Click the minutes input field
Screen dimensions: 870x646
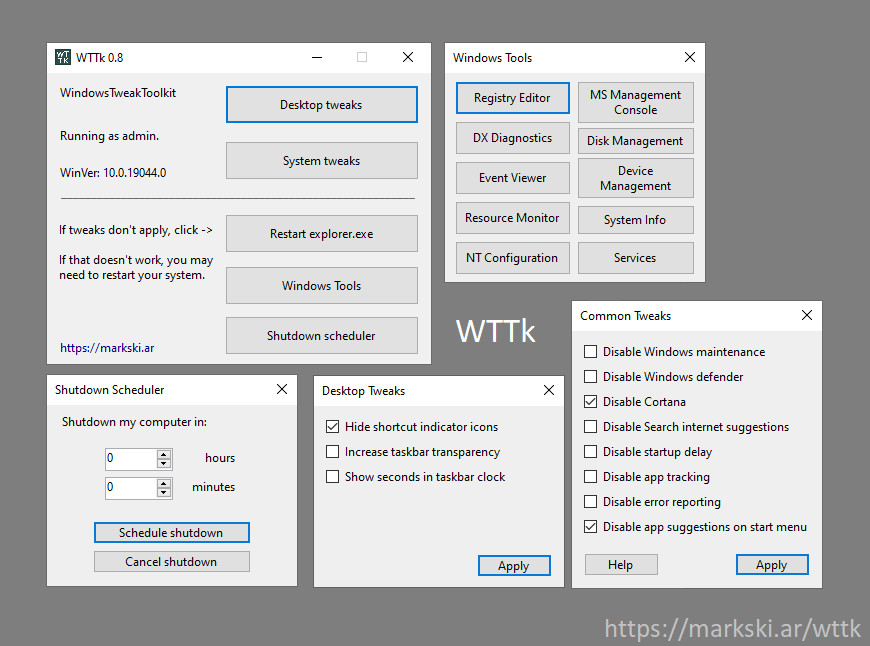(131, 488)
